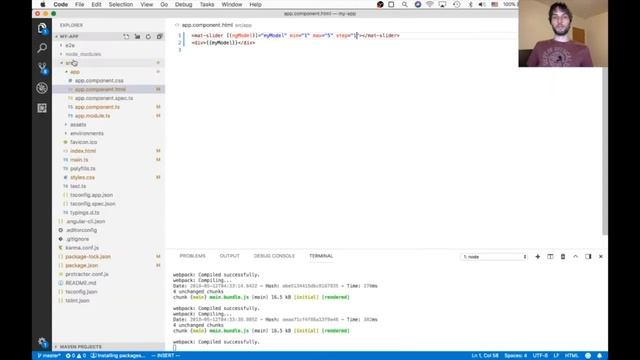The width and height of the screenshot is (640, 360).
Task: Add a new terminal with plus icon
Action: [x=538, y=256]
